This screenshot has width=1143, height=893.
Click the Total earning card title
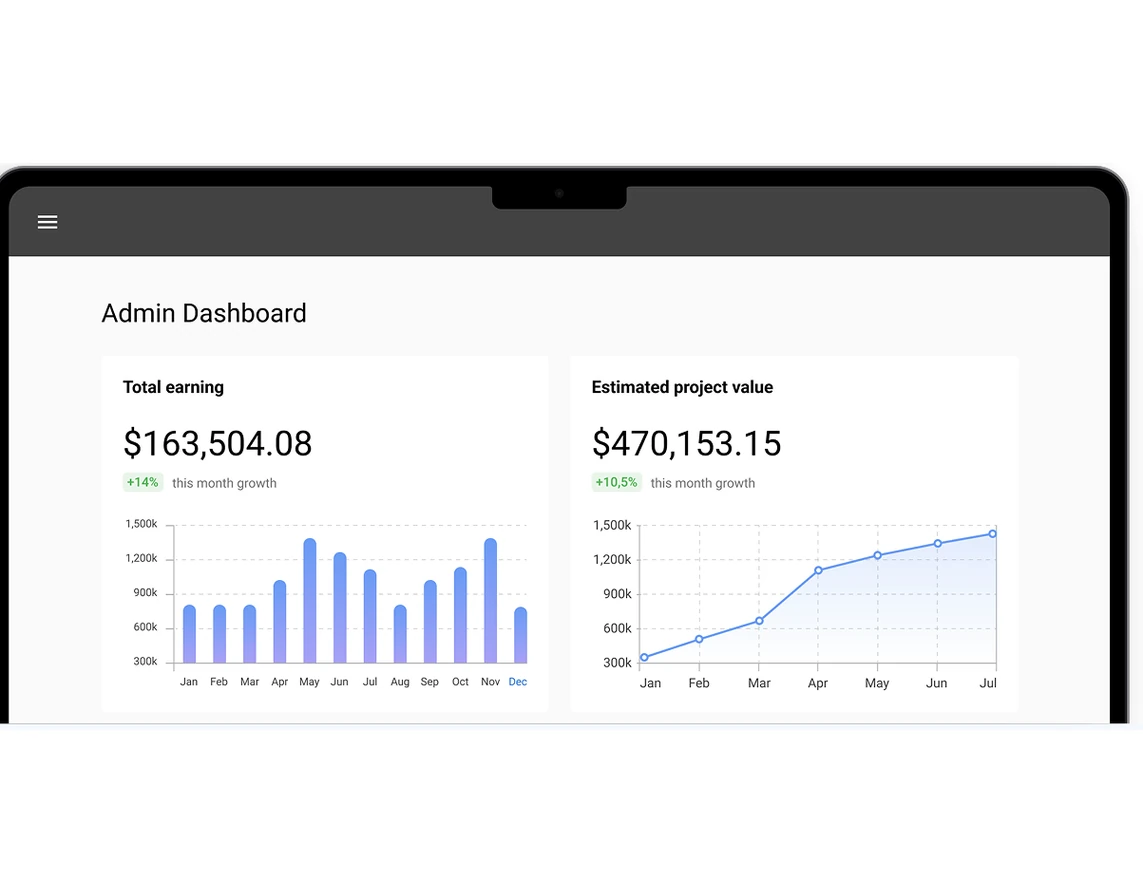click(173, 387)
